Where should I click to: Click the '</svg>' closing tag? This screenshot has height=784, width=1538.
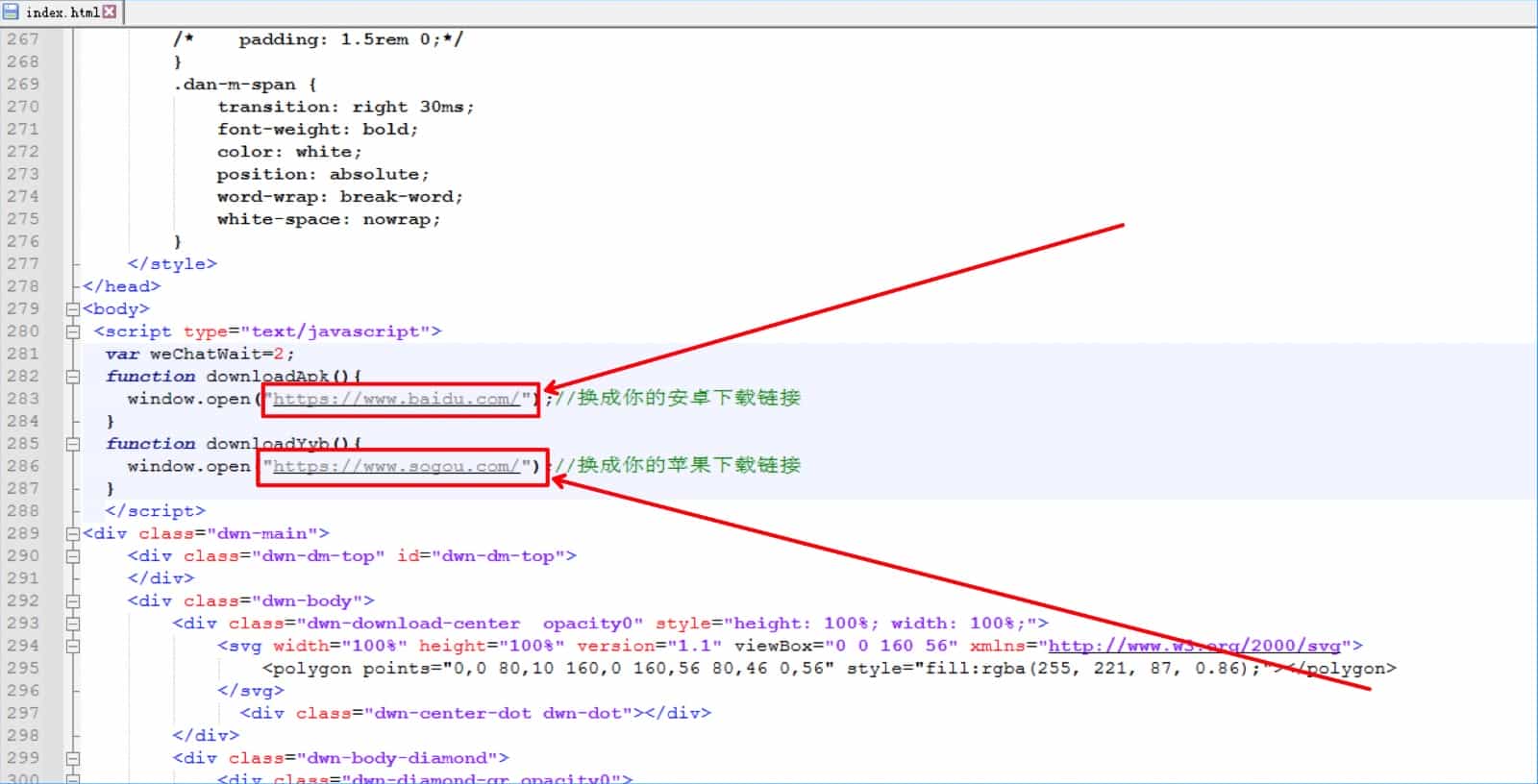(x=251, y=691)
